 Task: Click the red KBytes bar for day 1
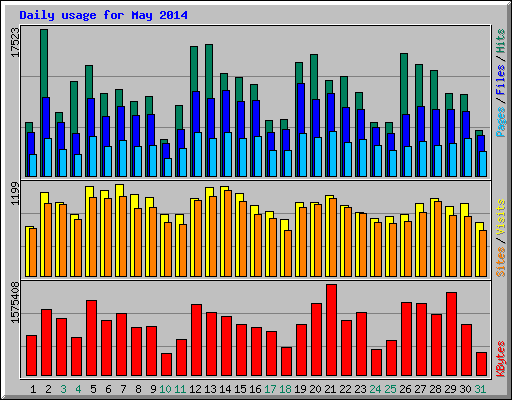tap(31, 356)
